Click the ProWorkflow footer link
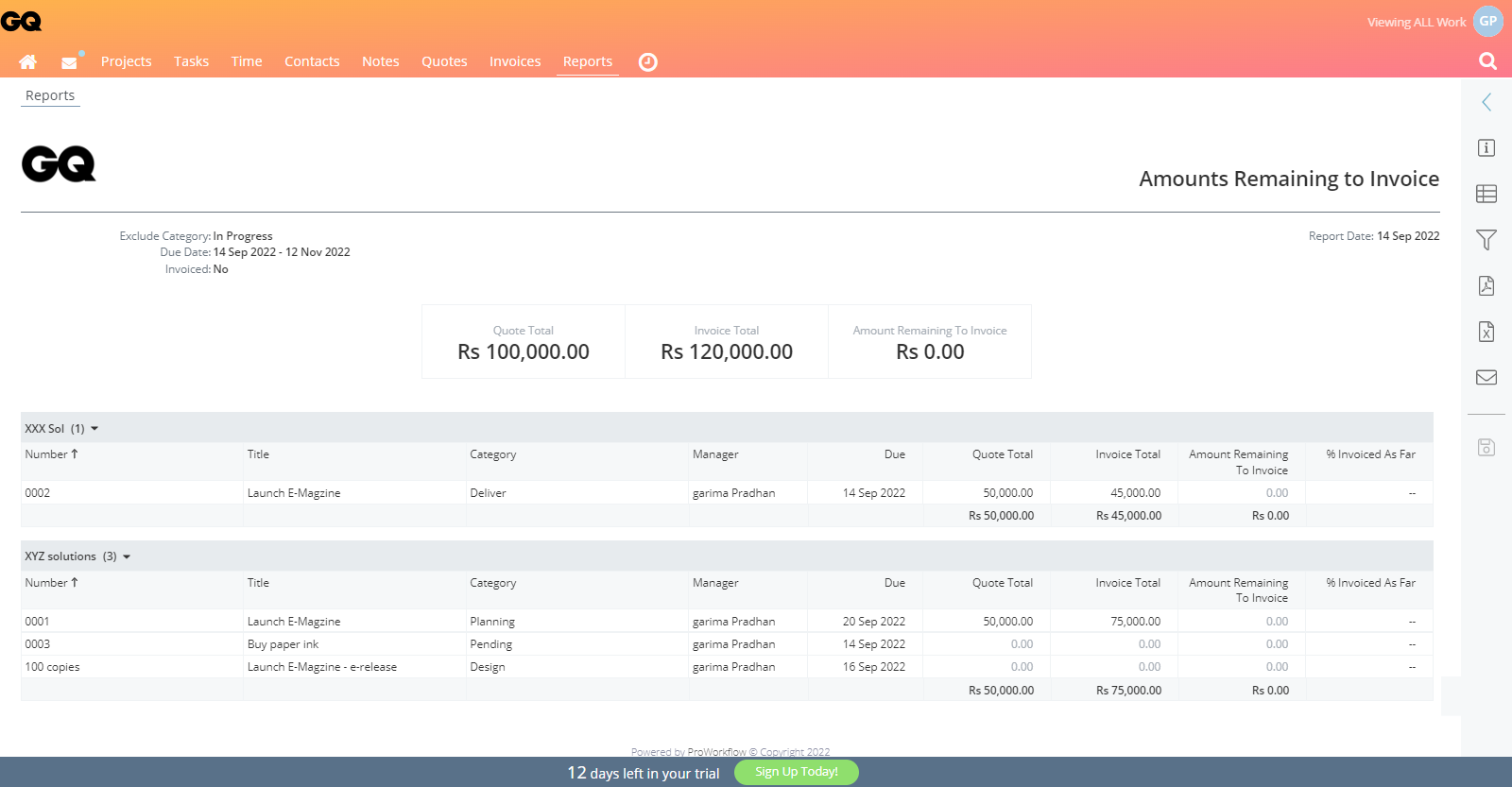 pyautogui.click(x=716, y=752)
